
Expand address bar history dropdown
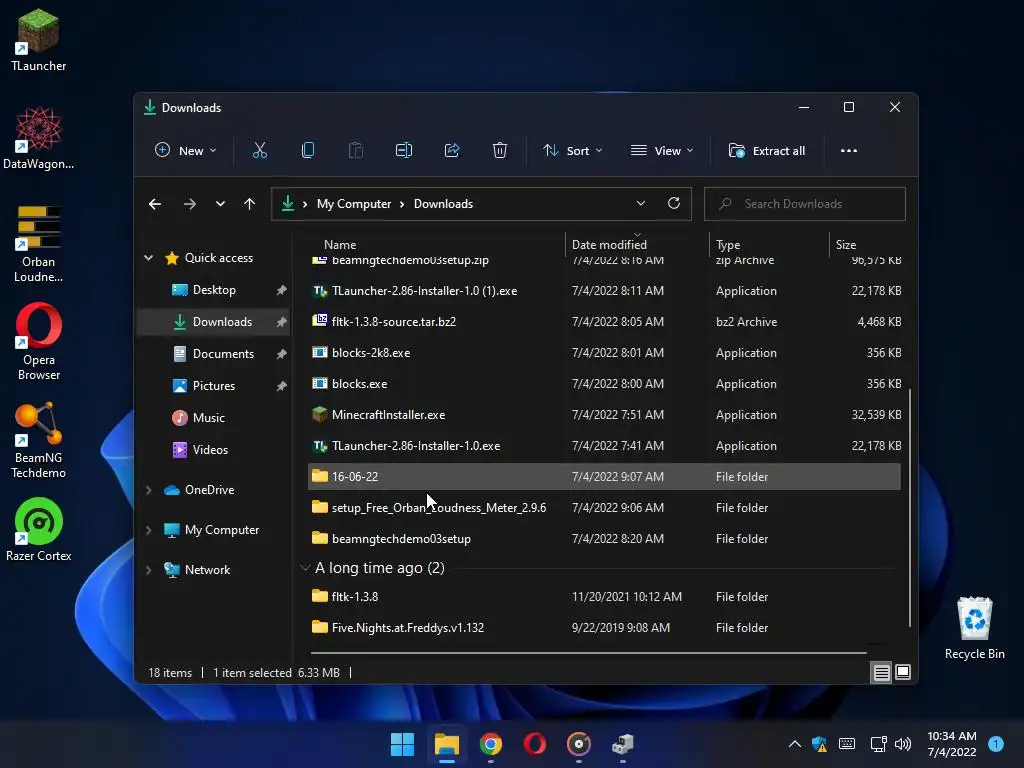(641, 203)
